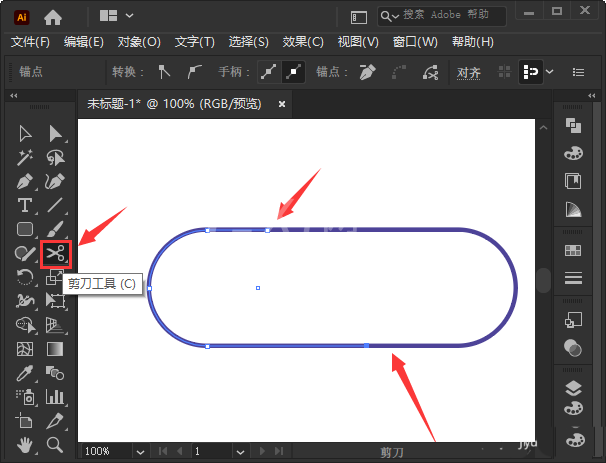The image size is (606, 463).
Task: Open the 编辑(E) menu
Action: coord(83,42)
